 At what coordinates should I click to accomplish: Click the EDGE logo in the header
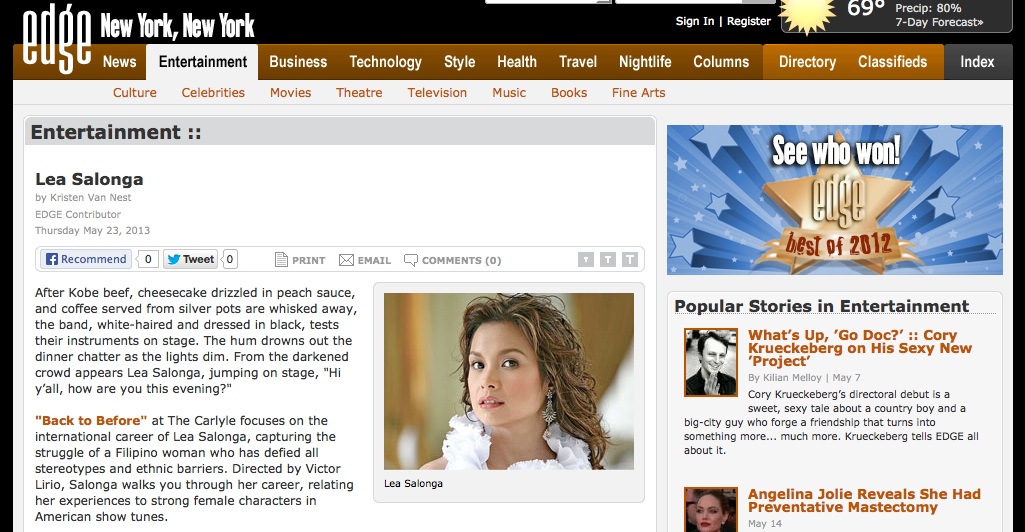point(56,38)
